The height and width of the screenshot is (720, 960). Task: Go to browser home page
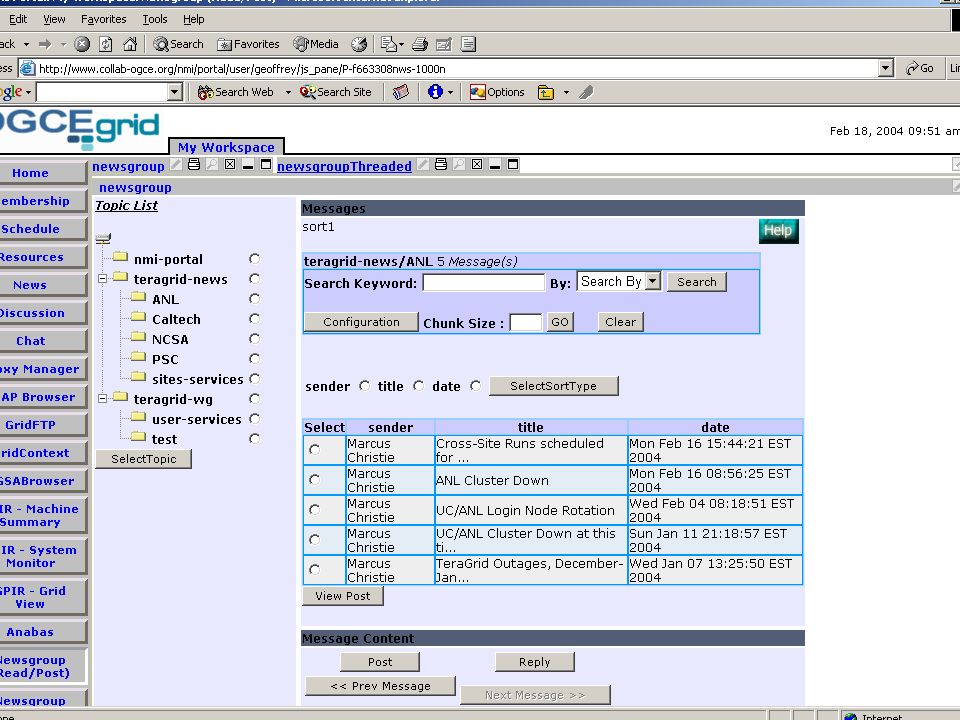click(x=130, y=44)
